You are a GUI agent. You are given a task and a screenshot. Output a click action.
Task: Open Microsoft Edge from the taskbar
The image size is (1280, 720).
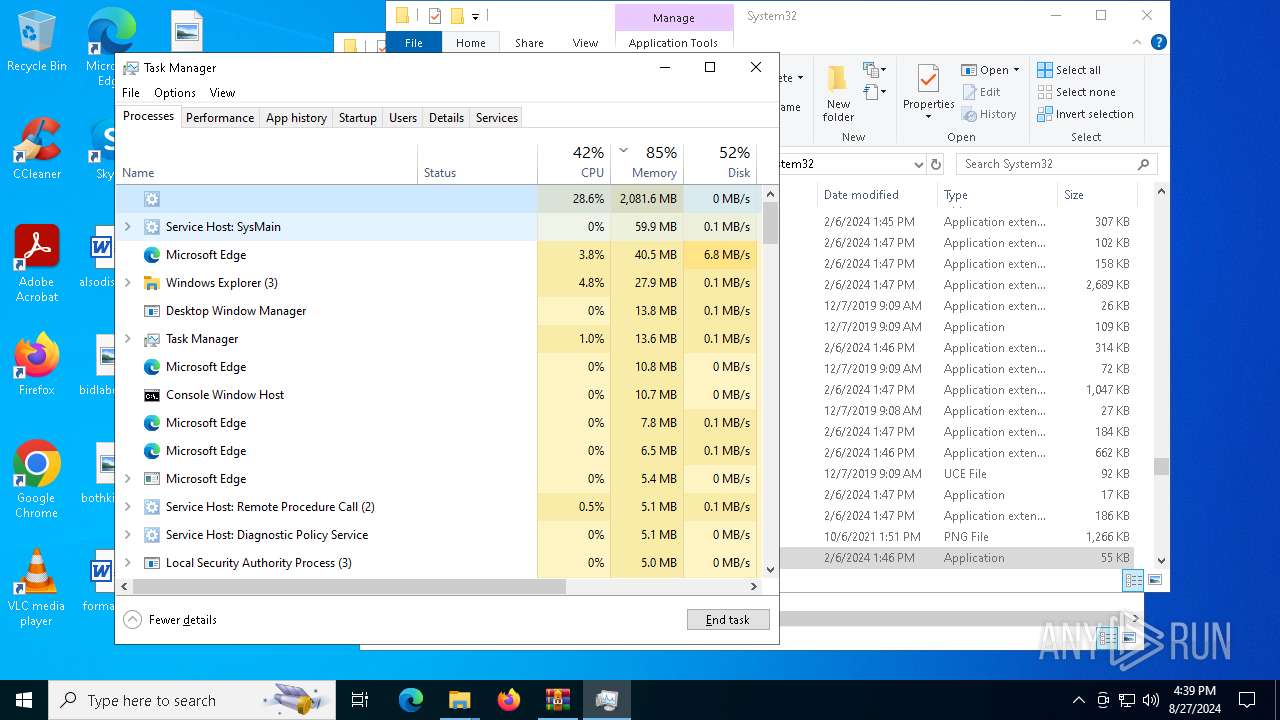pos(411,700)
